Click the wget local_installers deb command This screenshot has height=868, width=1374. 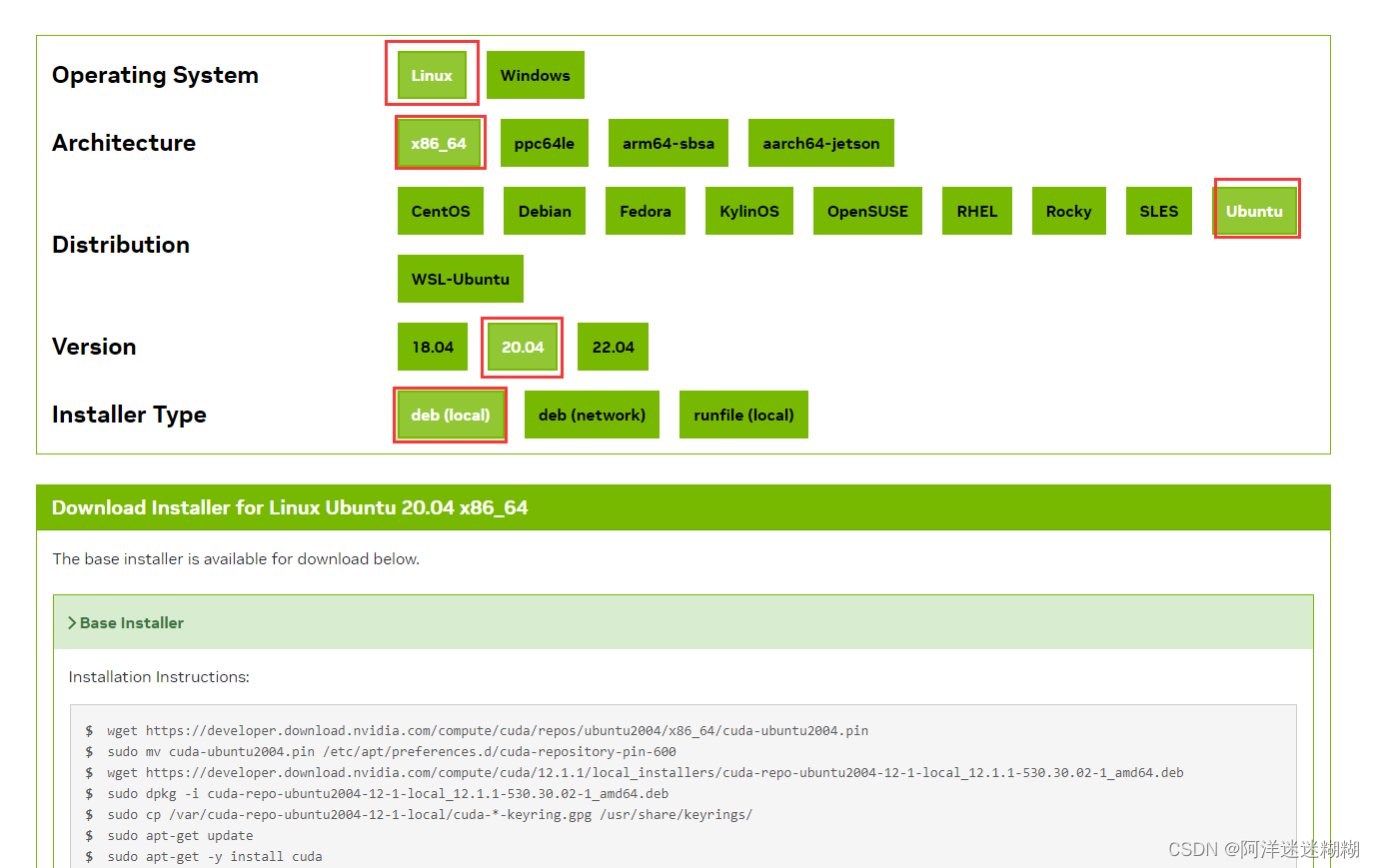646,772
